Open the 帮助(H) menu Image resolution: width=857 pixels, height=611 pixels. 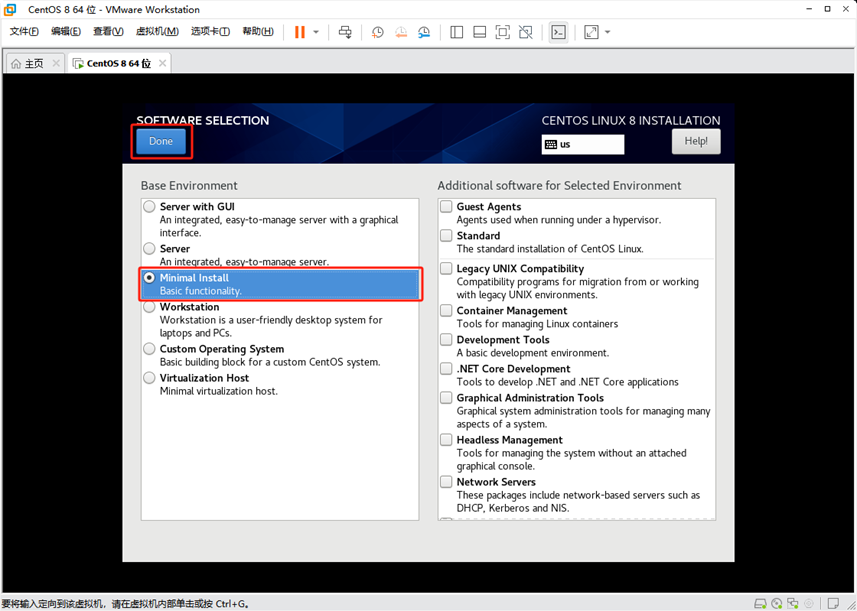[x=258, y=32]
